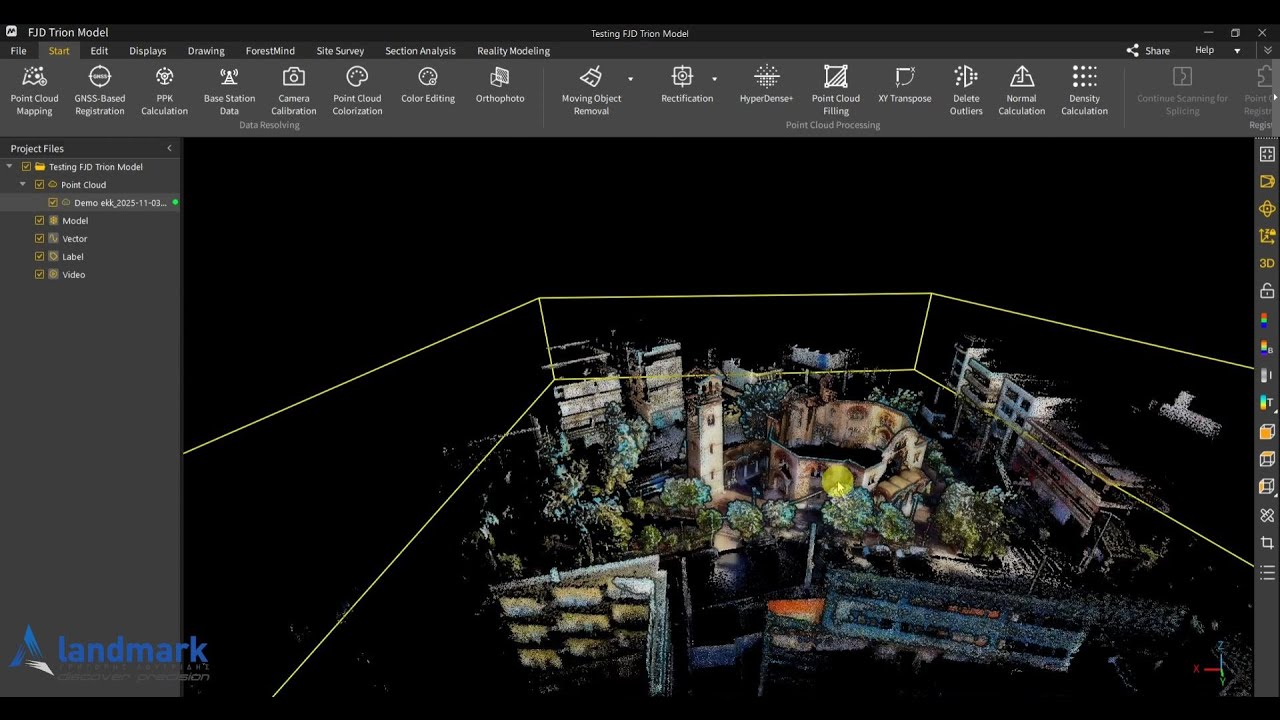Start Density Calculation
The height and width of the screenshot is (720, 1280).
point(1084,91)
